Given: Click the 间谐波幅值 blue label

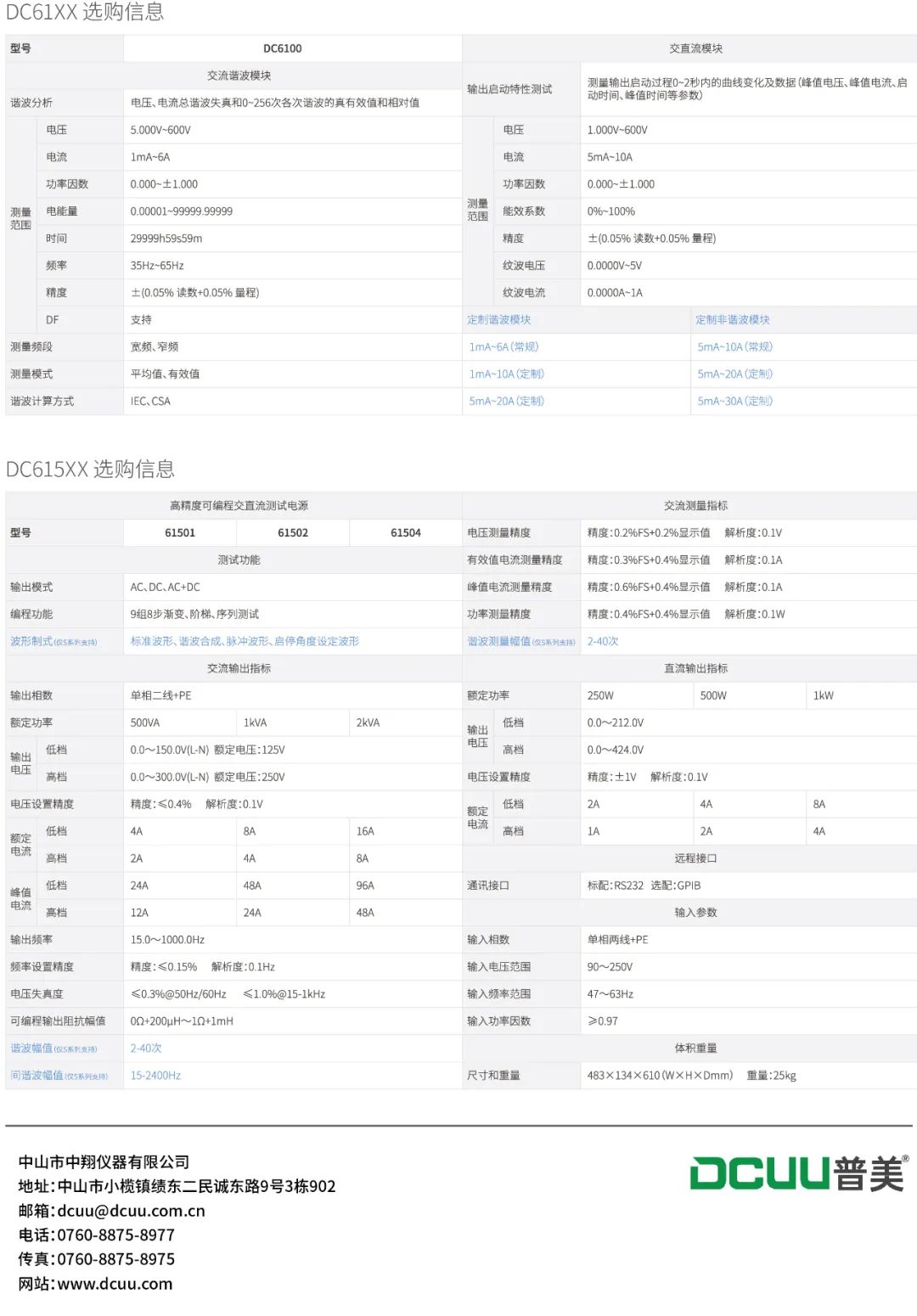Looking at the screenshot, I should [x=37, y=1076].
